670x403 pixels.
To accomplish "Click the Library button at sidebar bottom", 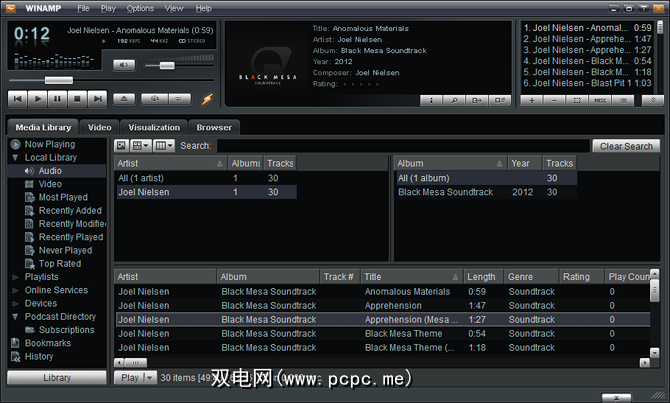I will 57,378.
